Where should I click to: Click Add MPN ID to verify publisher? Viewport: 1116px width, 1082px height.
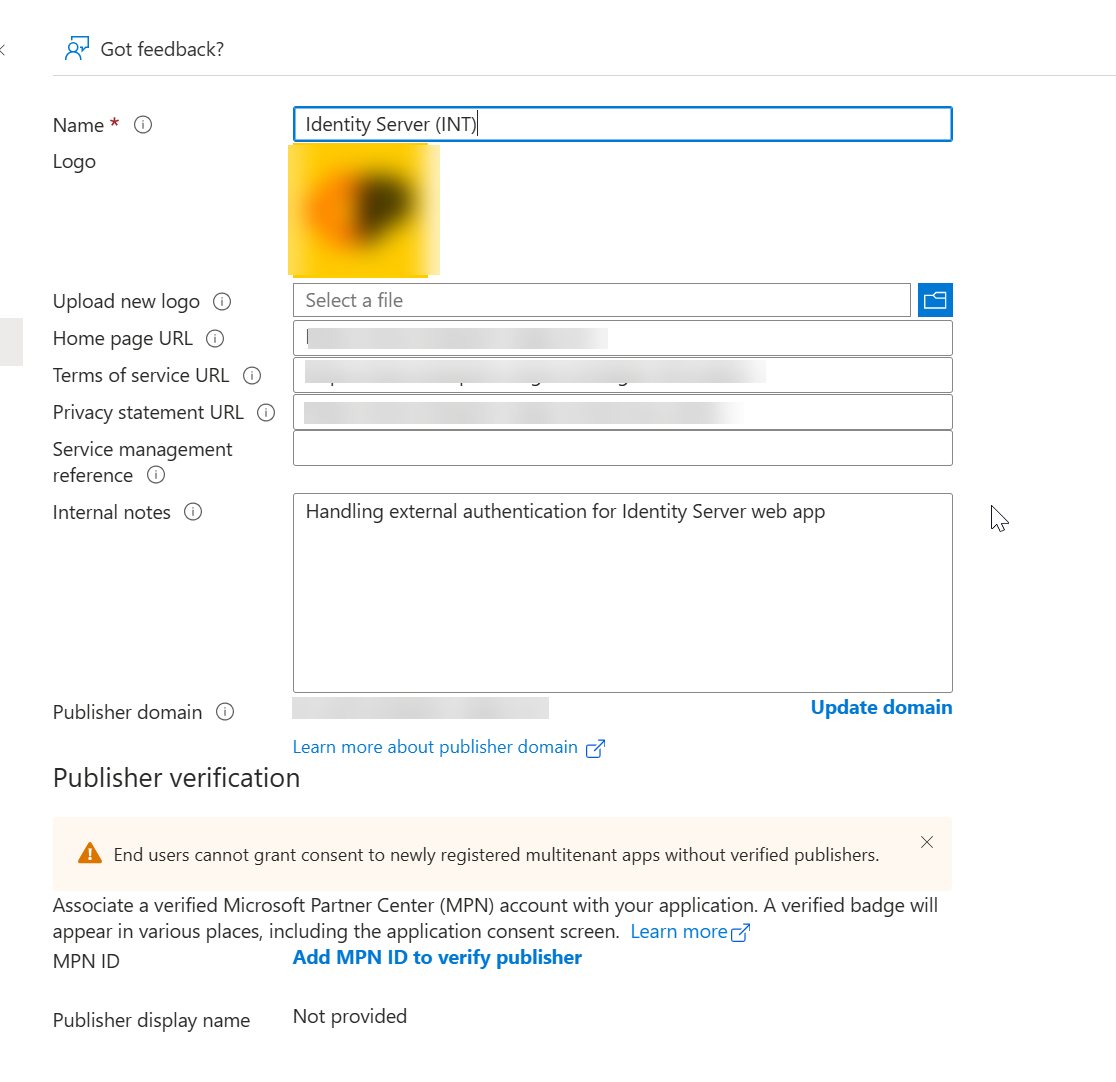(x=437, y=957)
